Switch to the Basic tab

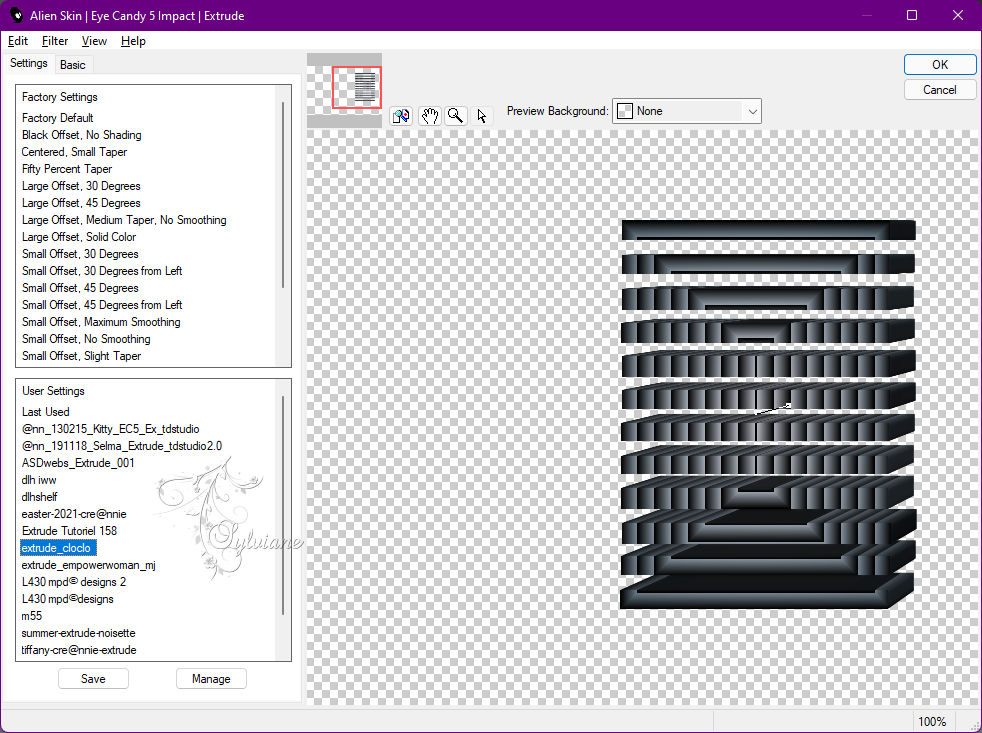pos(73,65)
